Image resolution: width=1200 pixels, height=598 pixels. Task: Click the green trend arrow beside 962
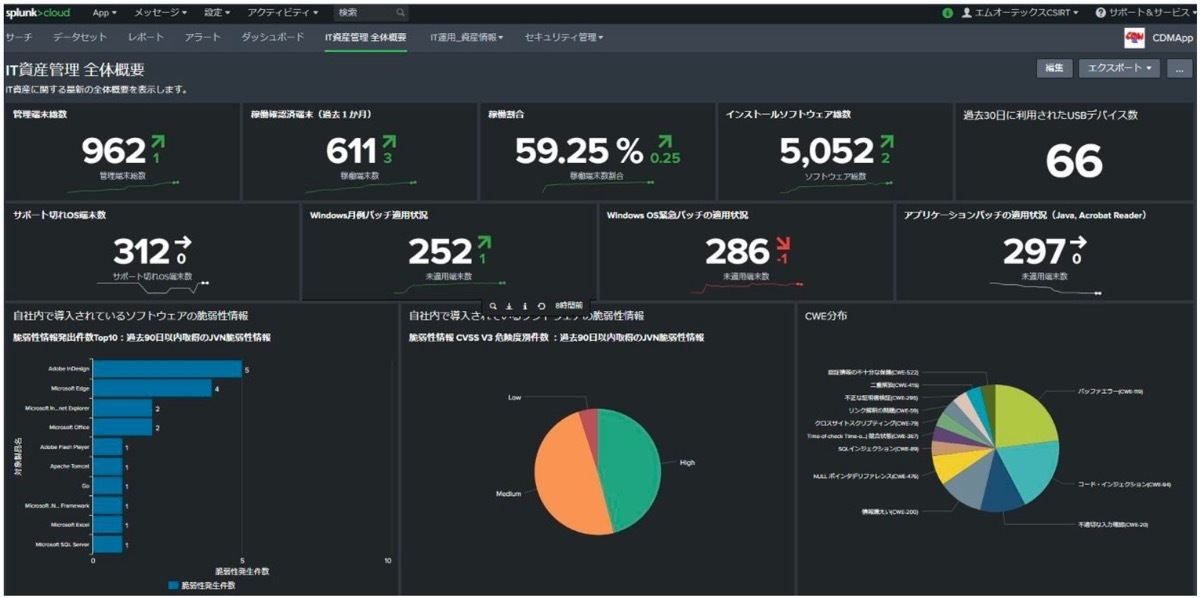158,142
